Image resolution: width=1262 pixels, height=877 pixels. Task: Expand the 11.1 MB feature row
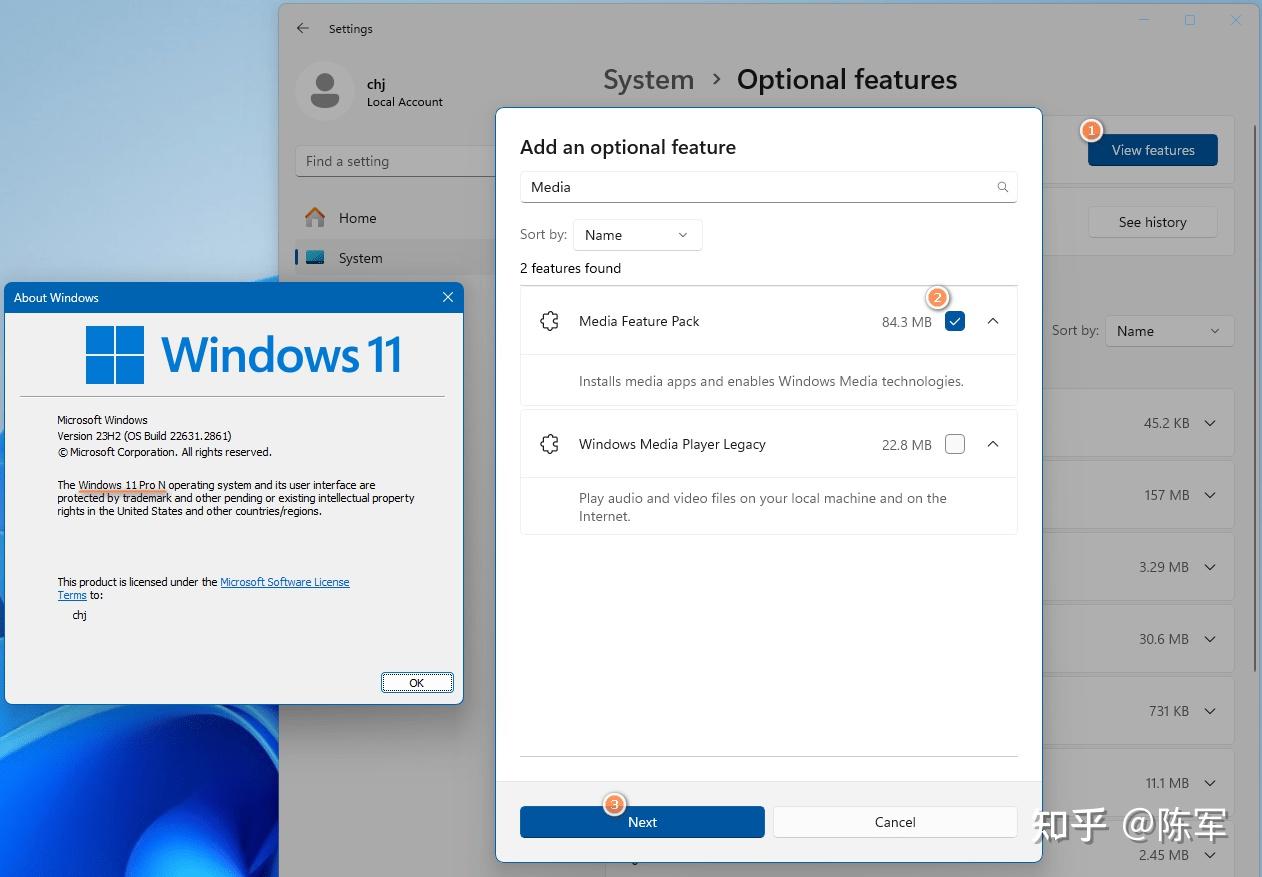(1210, 783)
